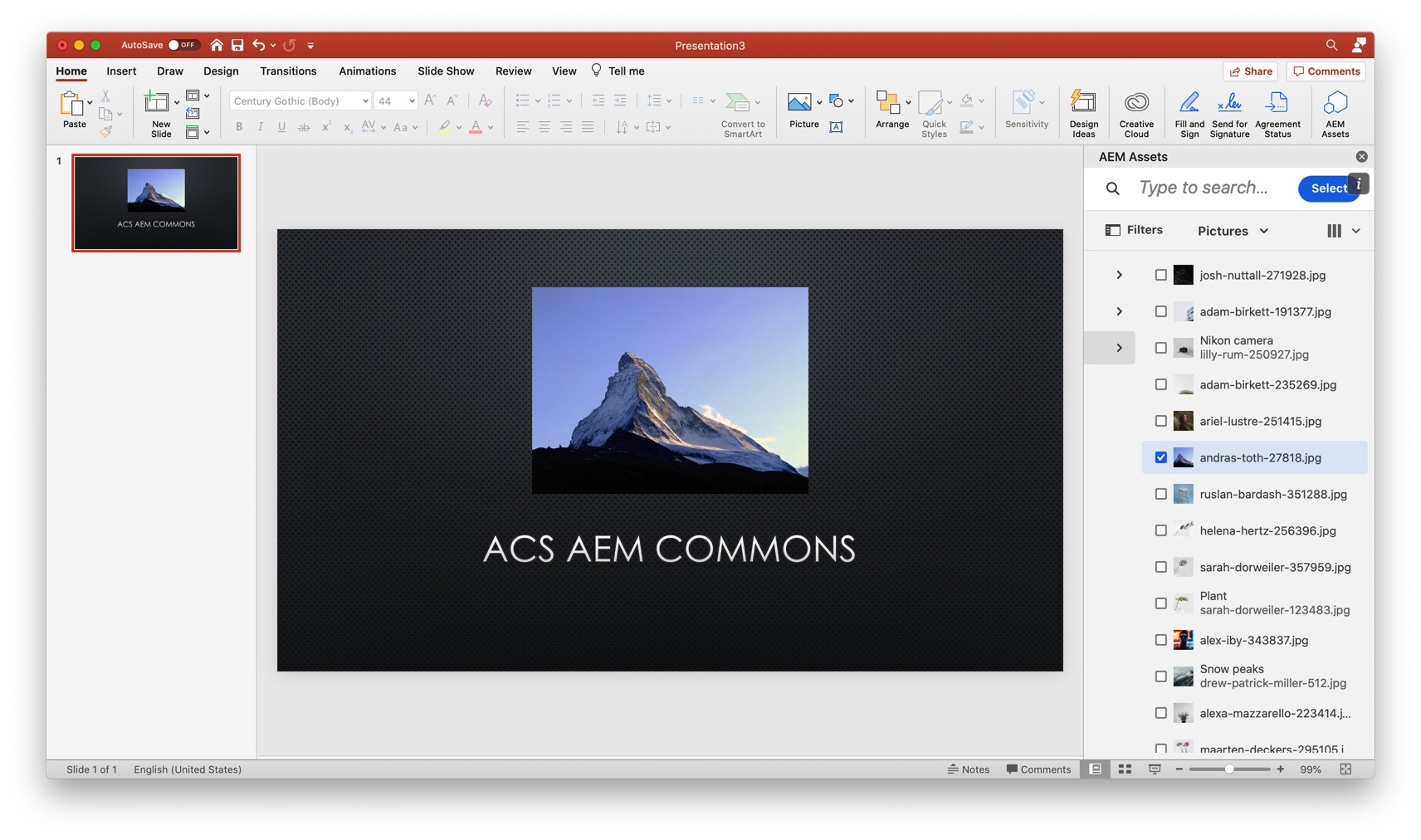Toggle Notes in the status bar
Image resolution: width=1421 pixels, height=840 pixels.
coord(969,769)
